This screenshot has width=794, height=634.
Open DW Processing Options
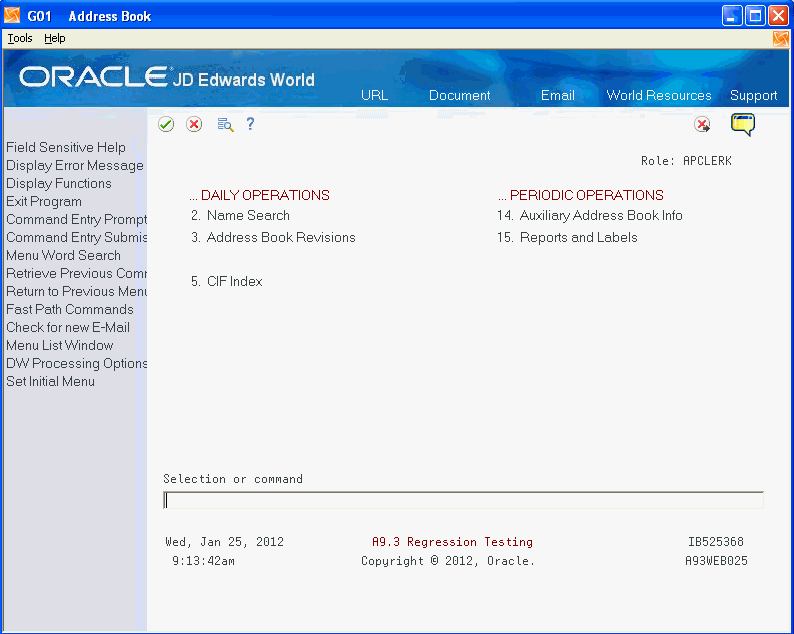pyautogui.click(x=76, y=364)
